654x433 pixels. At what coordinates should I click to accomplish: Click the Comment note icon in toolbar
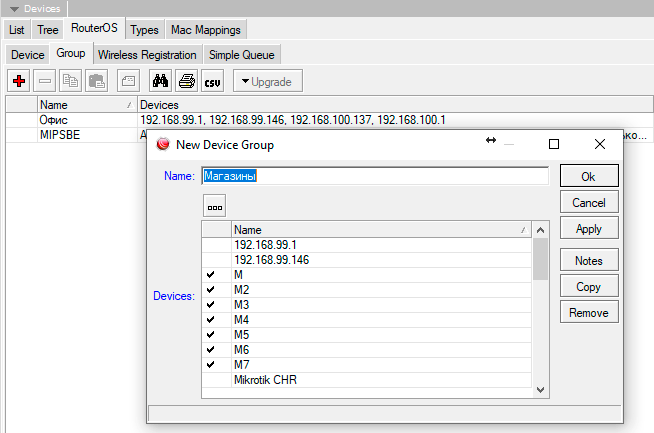128,81
